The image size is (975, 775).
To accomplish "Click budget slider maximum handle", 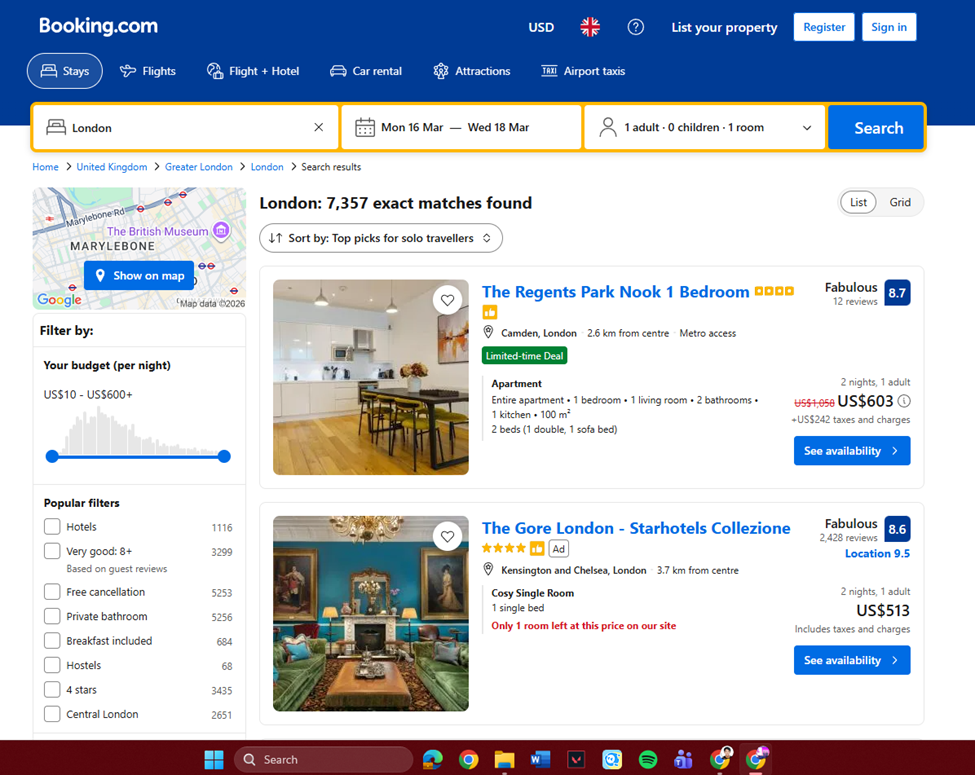I will tap(224, 457).
